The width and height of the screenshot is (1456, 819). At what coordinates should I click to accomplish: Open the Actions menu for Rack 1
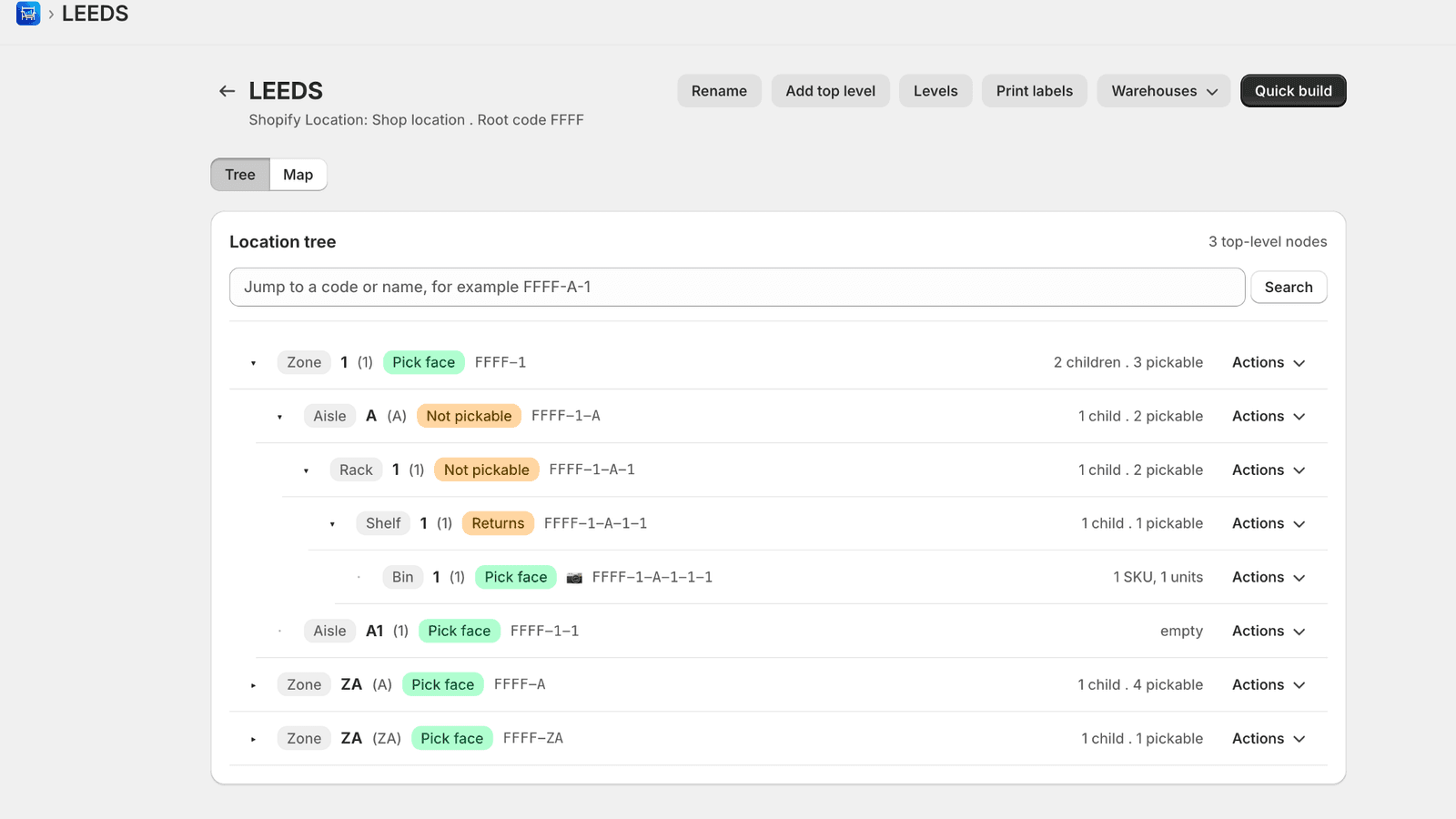(x=1269, y=470)
